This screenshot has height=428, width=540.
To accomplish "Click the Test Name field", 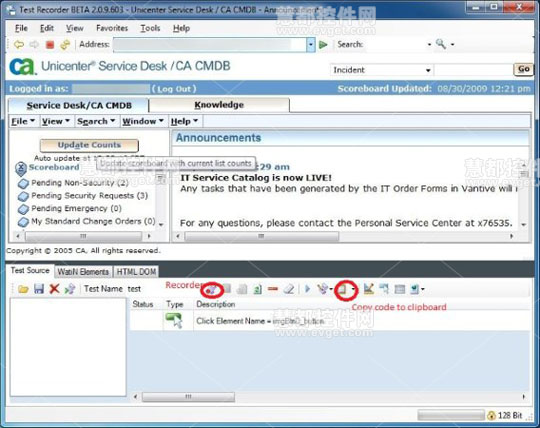I will (134, 289).
